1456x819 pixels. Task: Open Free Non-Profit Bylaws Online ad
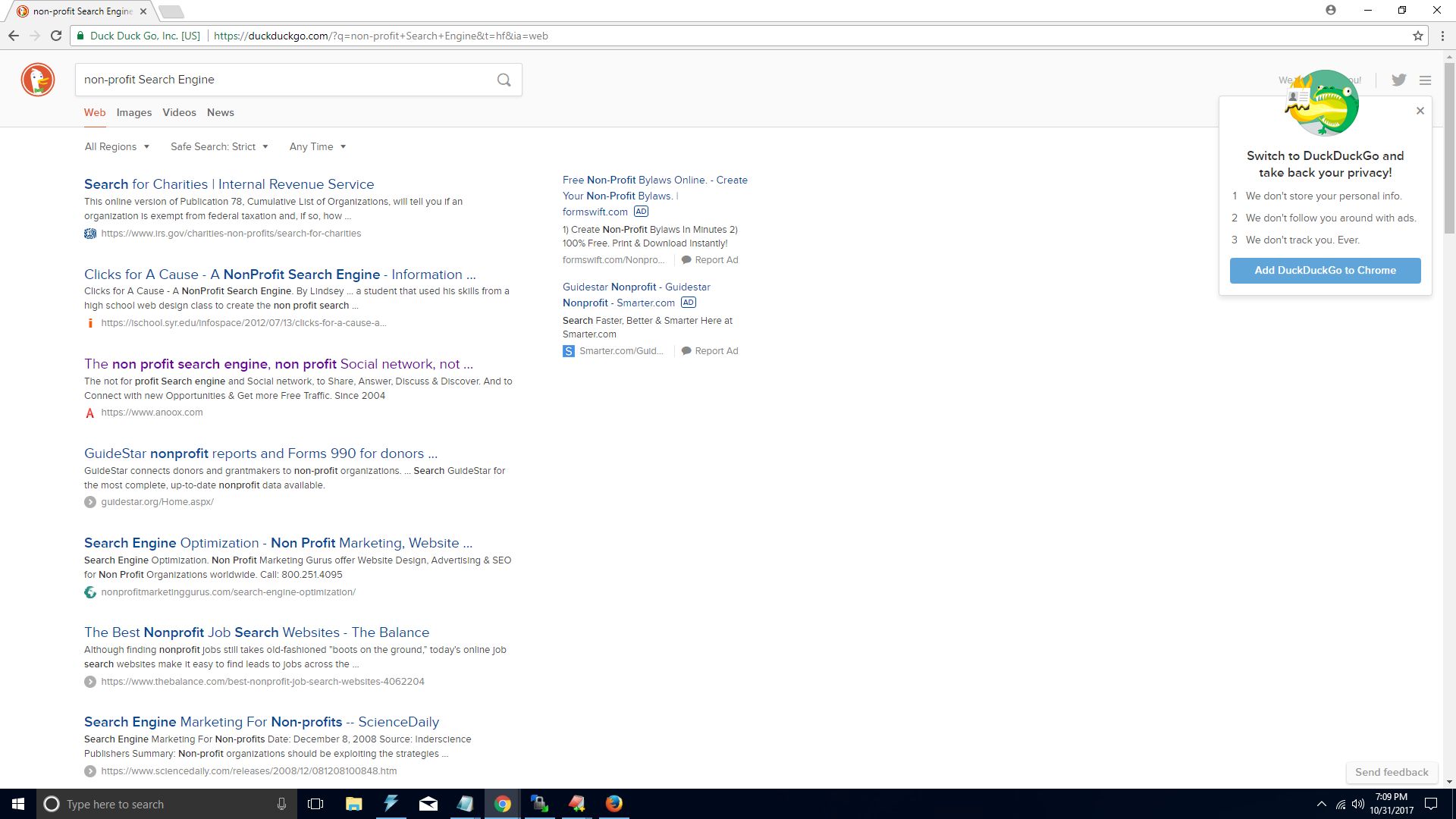pos(655,196)
